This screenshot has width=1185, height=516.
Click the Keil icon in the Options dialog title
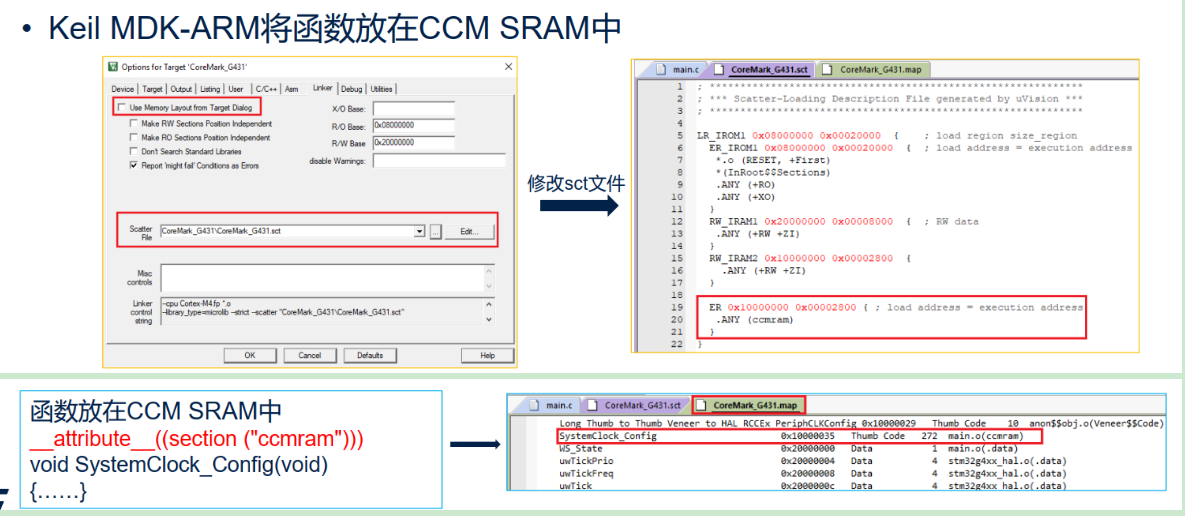[113, 67]
